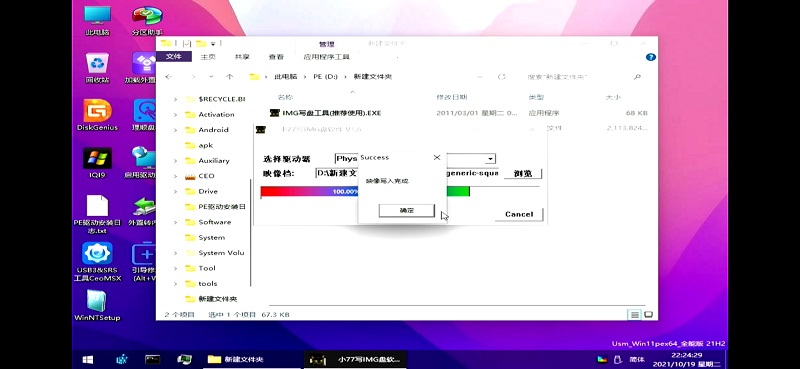This screenshot has height=369, width=800.
Task: Open the USB3&SRS CeoMSX tool icon
Action: pos(96,261)
